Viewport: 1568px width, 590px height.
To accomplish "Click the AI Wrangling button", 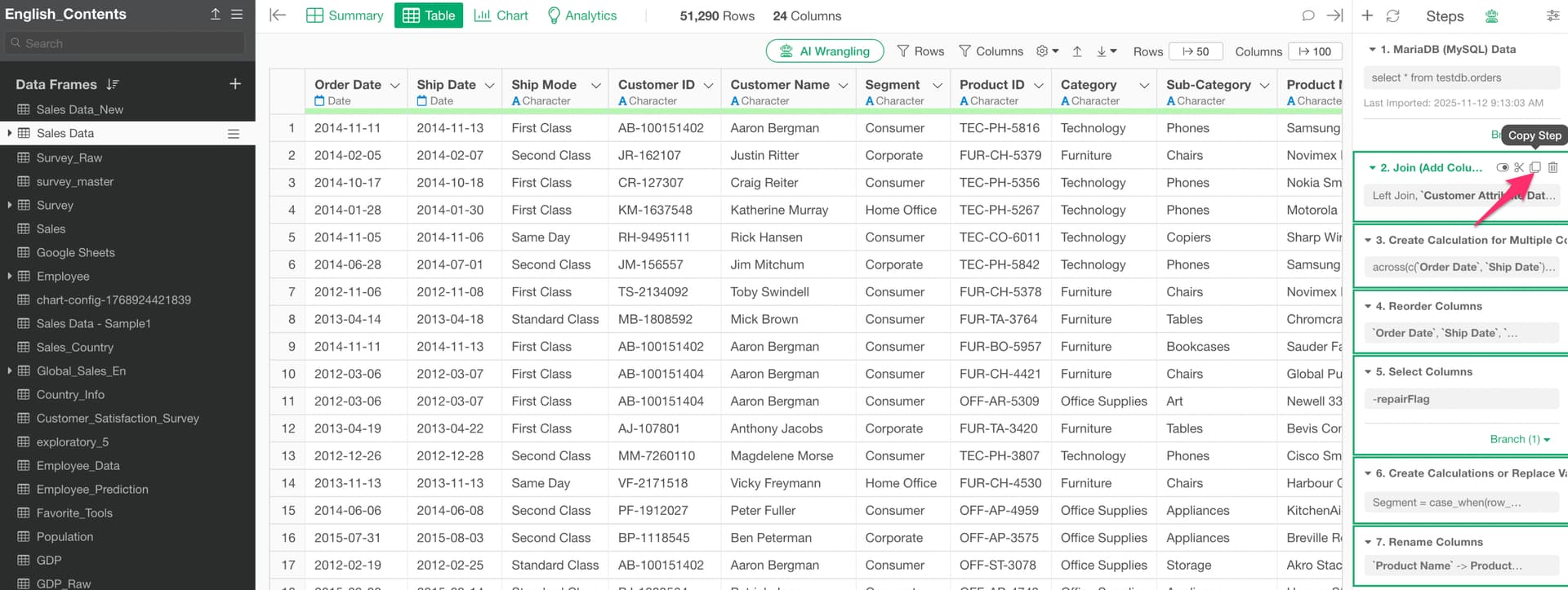I will 824,51.
